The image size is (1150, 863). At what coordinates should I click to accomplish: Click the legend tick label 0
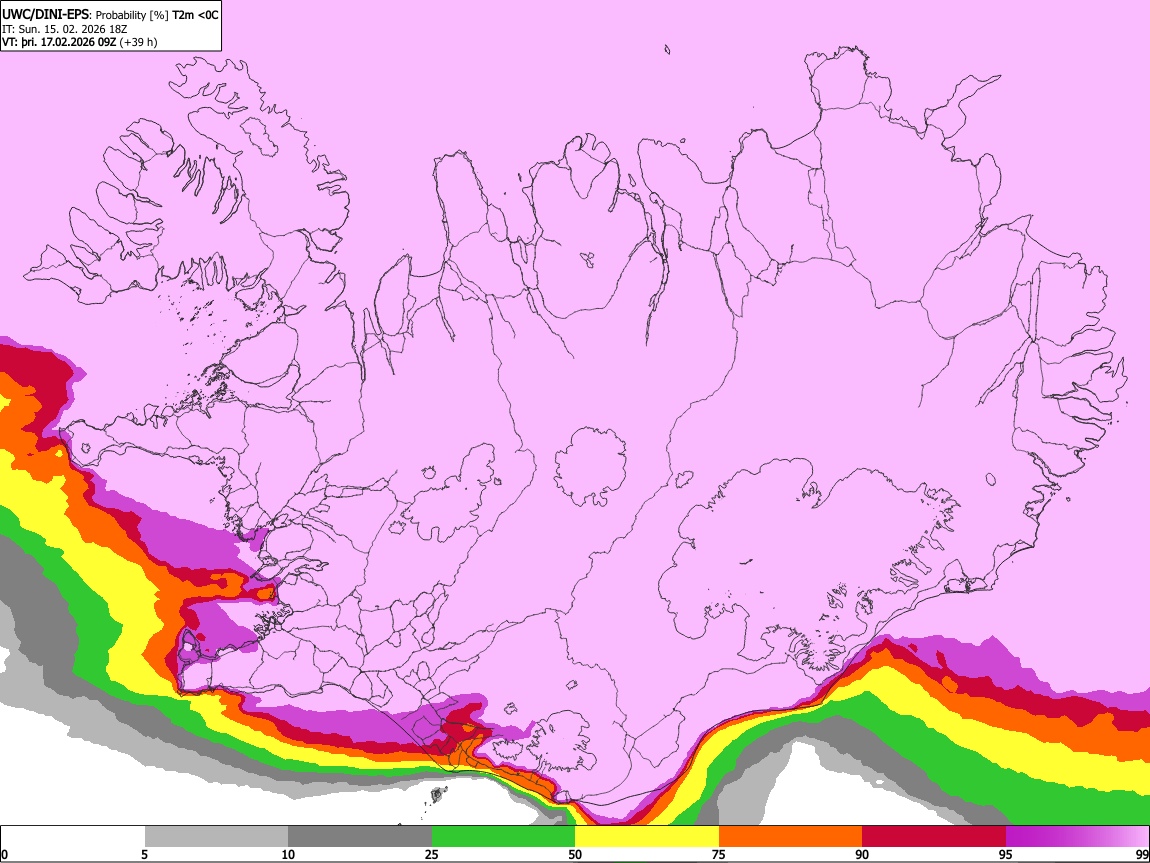[4, 855]
